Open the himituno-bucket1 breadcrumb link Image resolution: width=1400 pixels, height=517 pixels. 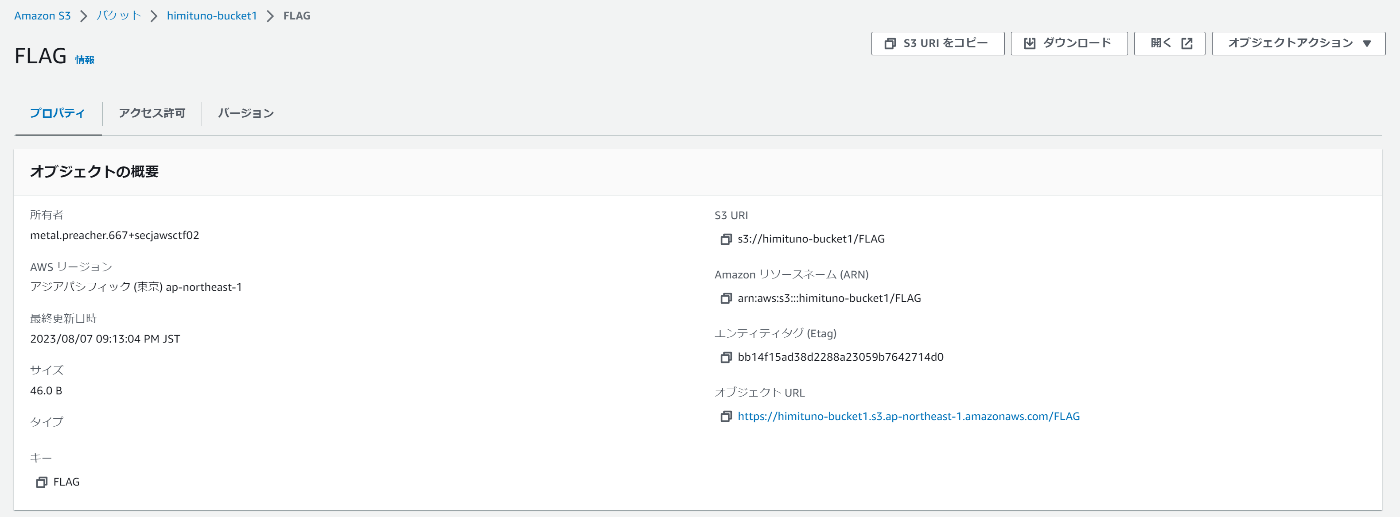[211, 16]
